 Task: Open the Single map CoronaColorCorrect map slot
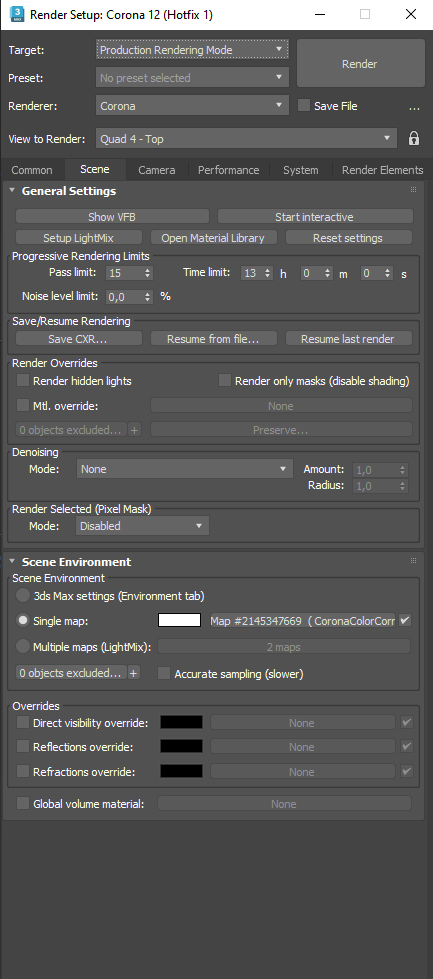coord(302,621)
